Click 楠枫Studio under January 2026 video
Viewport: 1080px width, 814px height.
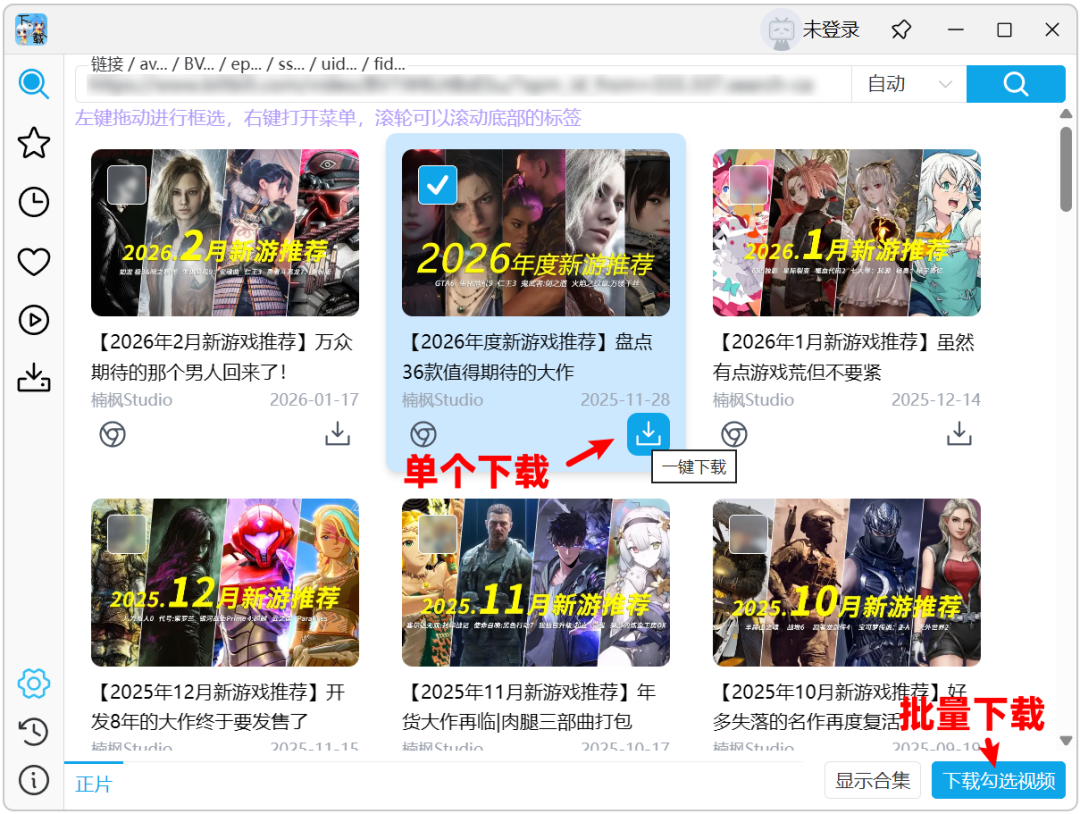click(754, 400)
